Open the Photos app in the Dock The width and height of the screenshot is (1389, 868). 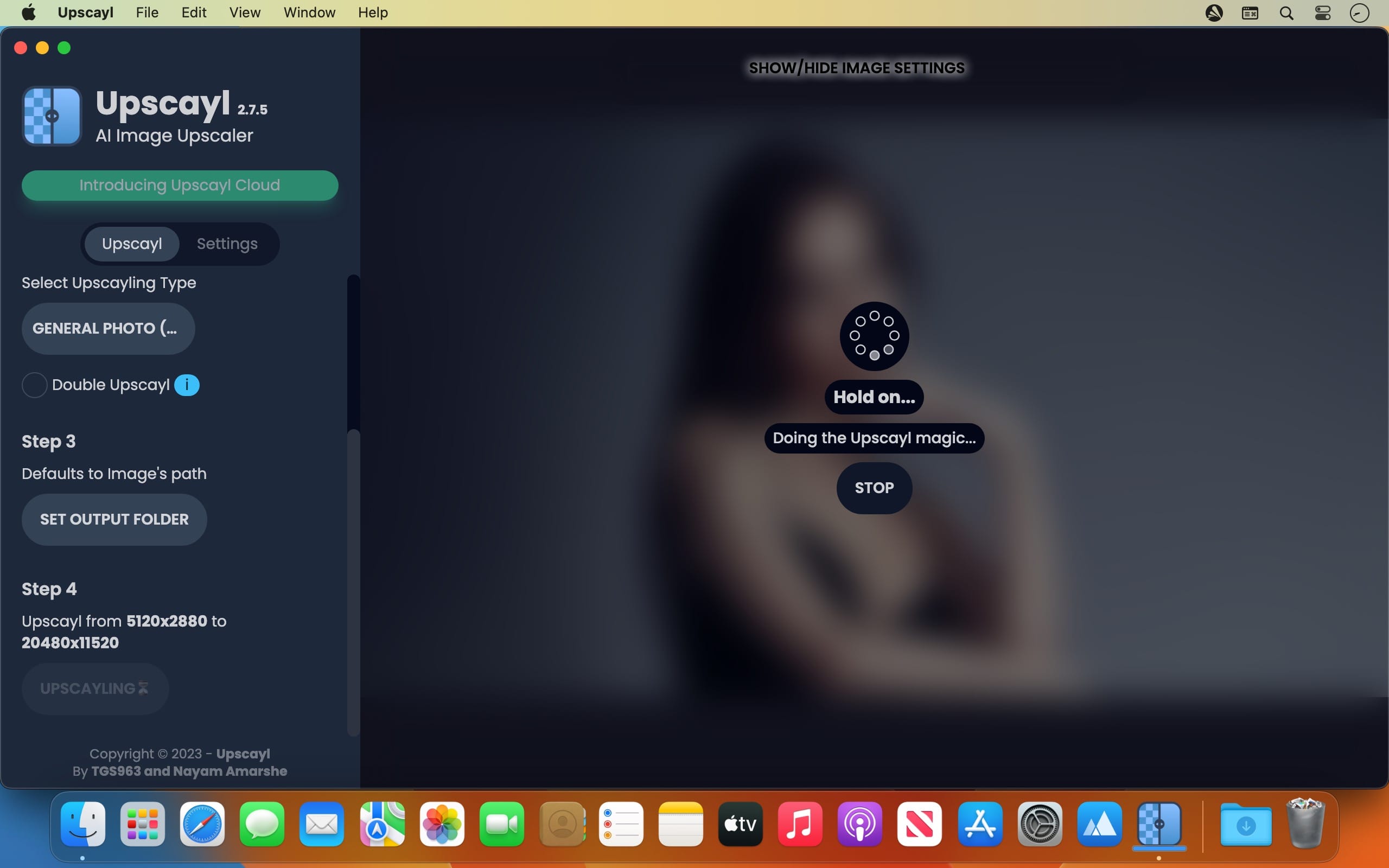(442, 825)
